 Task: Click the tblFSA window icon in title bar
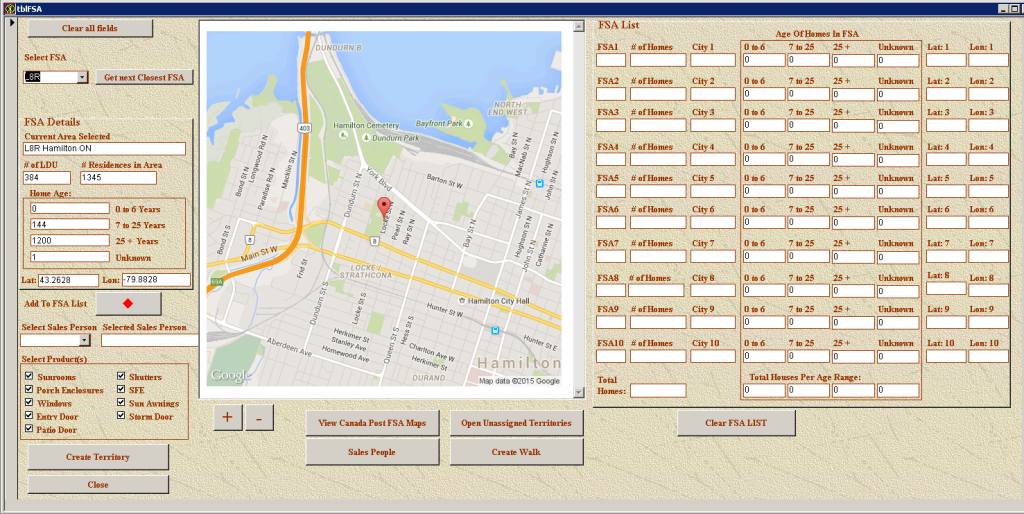coord(9,7)
